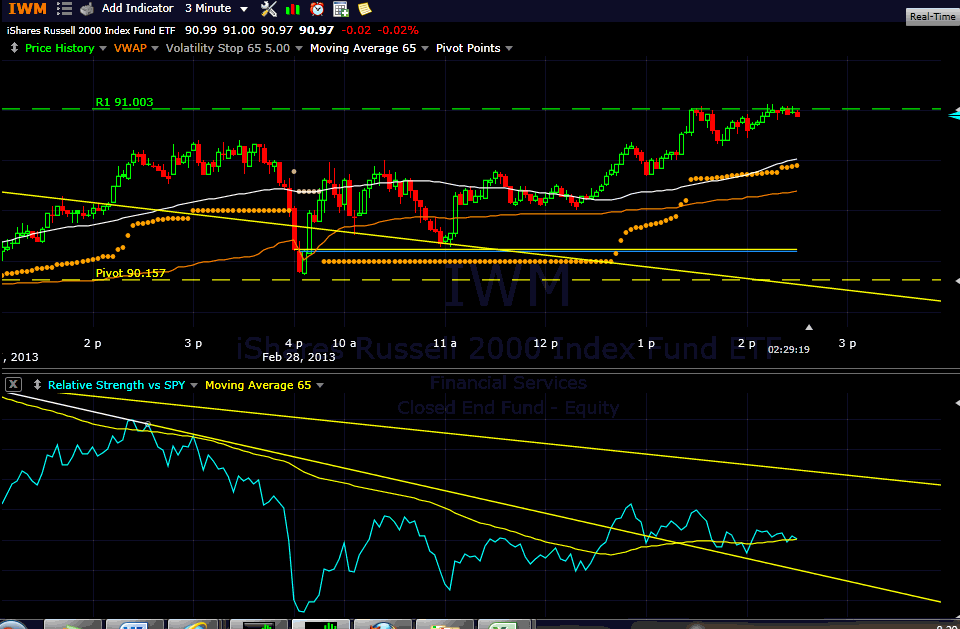The height and width of the screenshot is (629, 960).
Task: Click the R1 91.003 resistance label
Action: (124, 102)
